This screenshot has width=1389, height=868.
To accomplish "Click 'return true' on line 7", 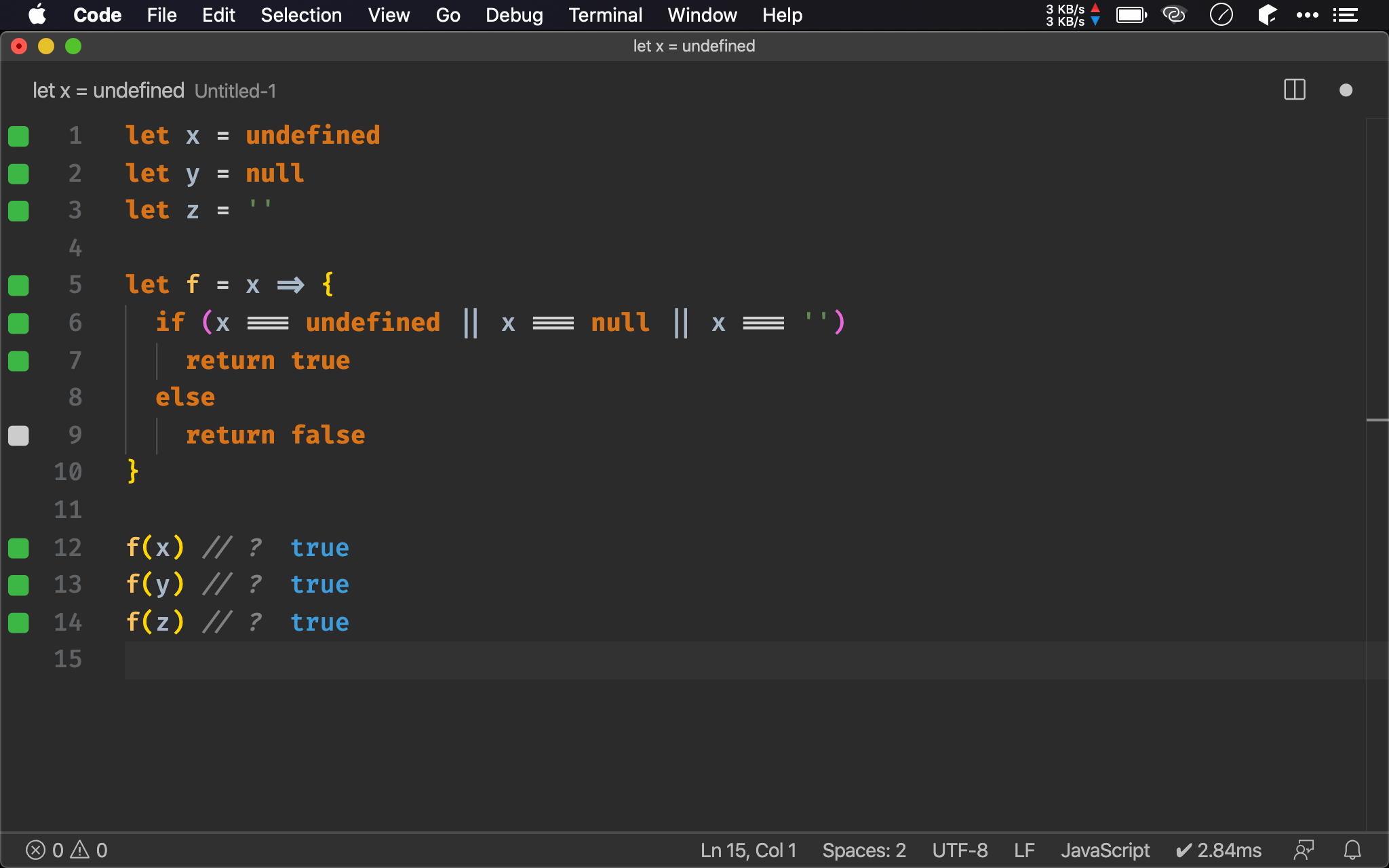I will [268, 361].
